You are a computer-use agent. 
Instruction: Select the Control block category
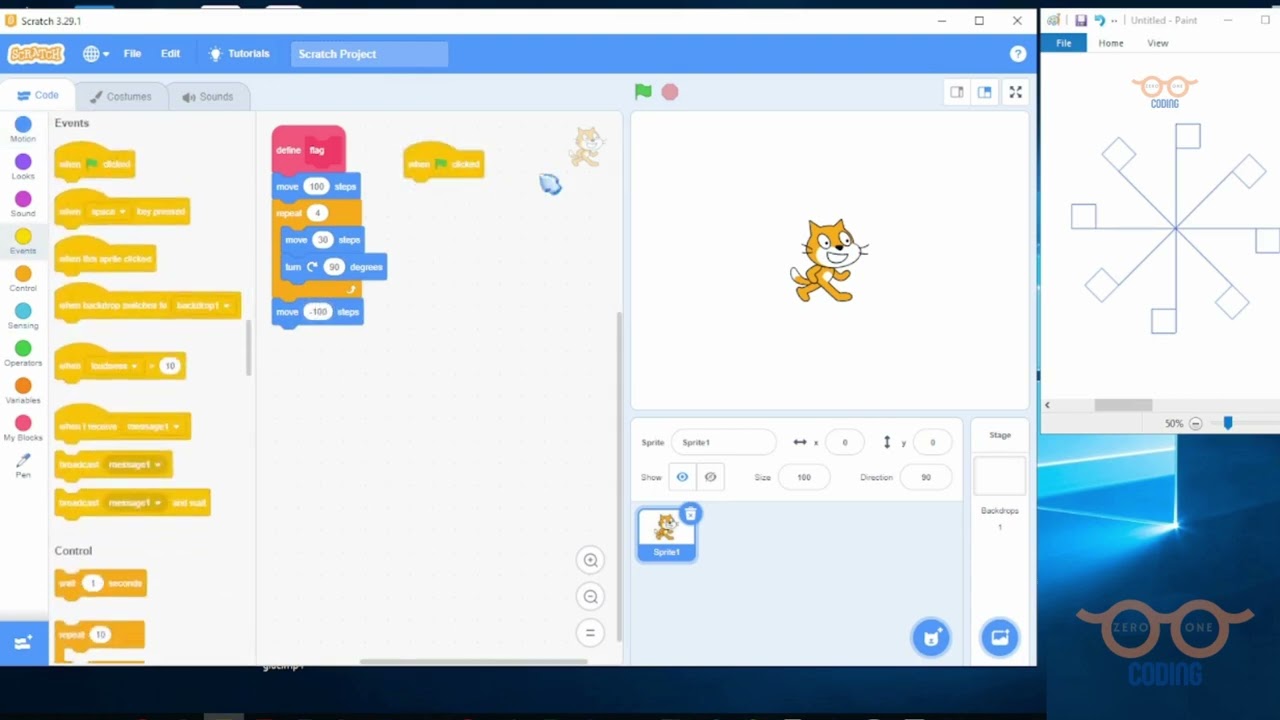click(23, 278)
